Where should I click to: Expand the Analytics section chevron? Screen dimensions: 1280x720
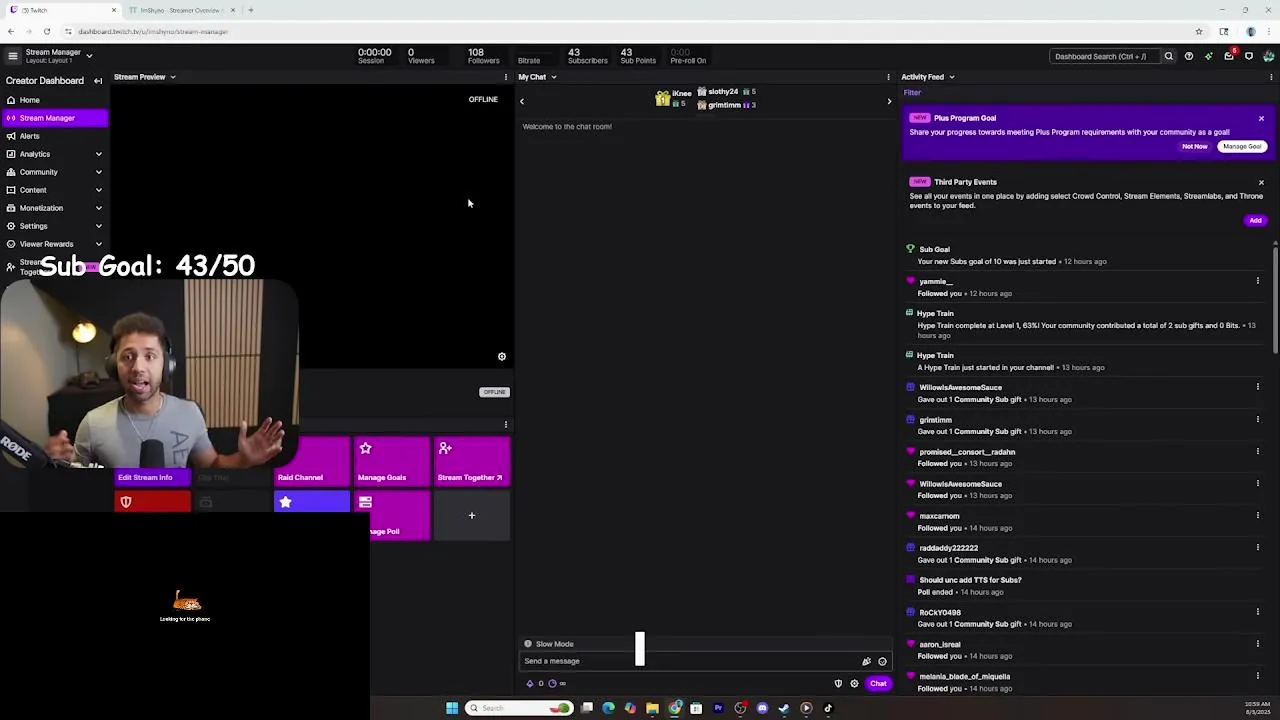click(x=98, y=154)
